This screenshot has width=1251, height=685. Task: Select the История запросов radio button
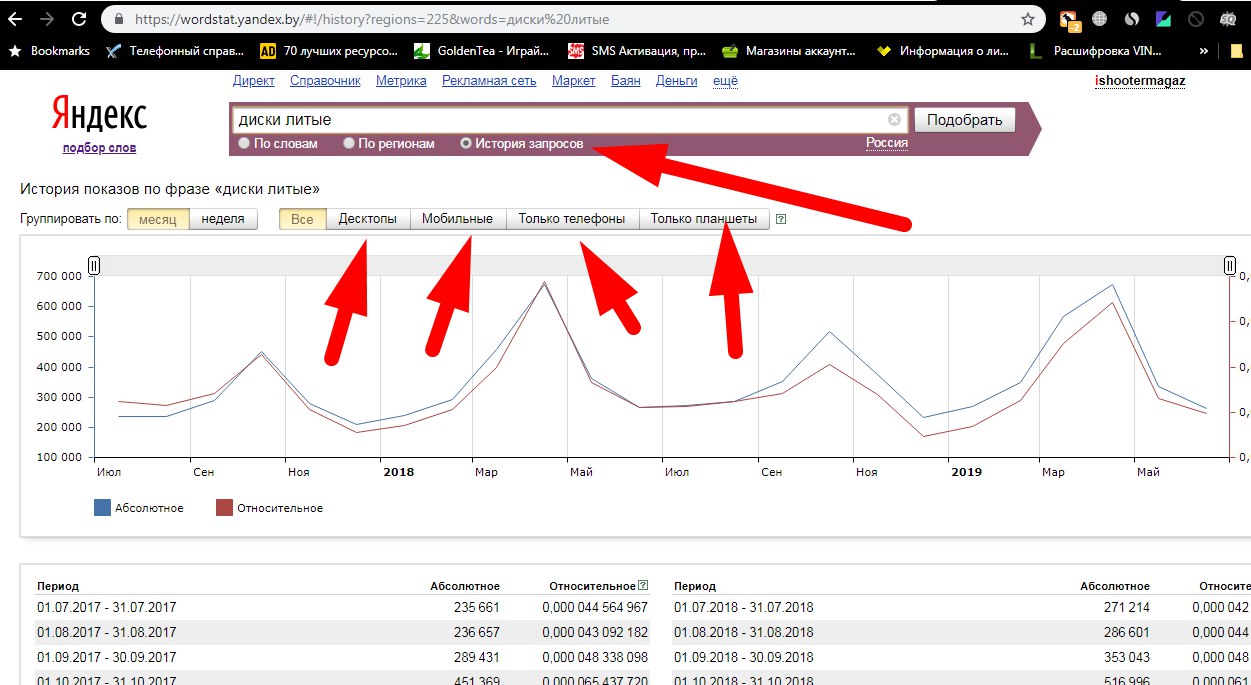click(x=466, y=144)
